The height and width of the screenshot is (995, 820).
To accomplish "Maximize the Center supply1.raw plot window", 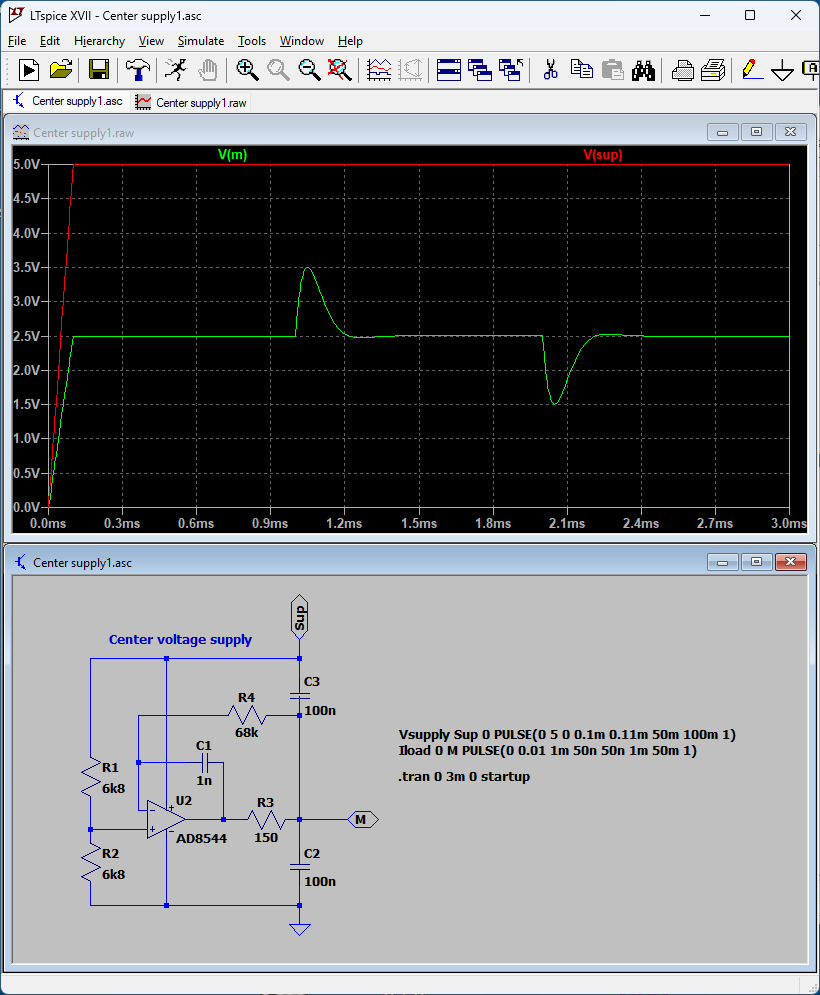I will pyautogui.click(x=757, y=132).
